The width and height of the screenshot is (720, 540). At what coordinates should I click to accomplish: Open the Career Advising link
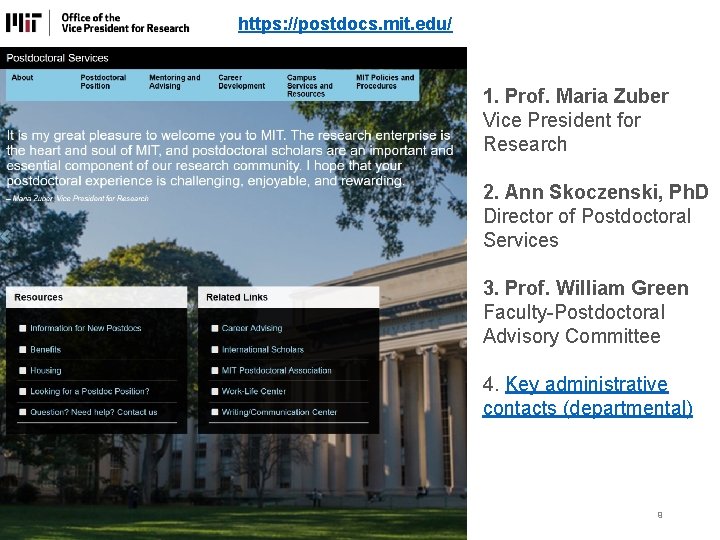coord(252,328)
